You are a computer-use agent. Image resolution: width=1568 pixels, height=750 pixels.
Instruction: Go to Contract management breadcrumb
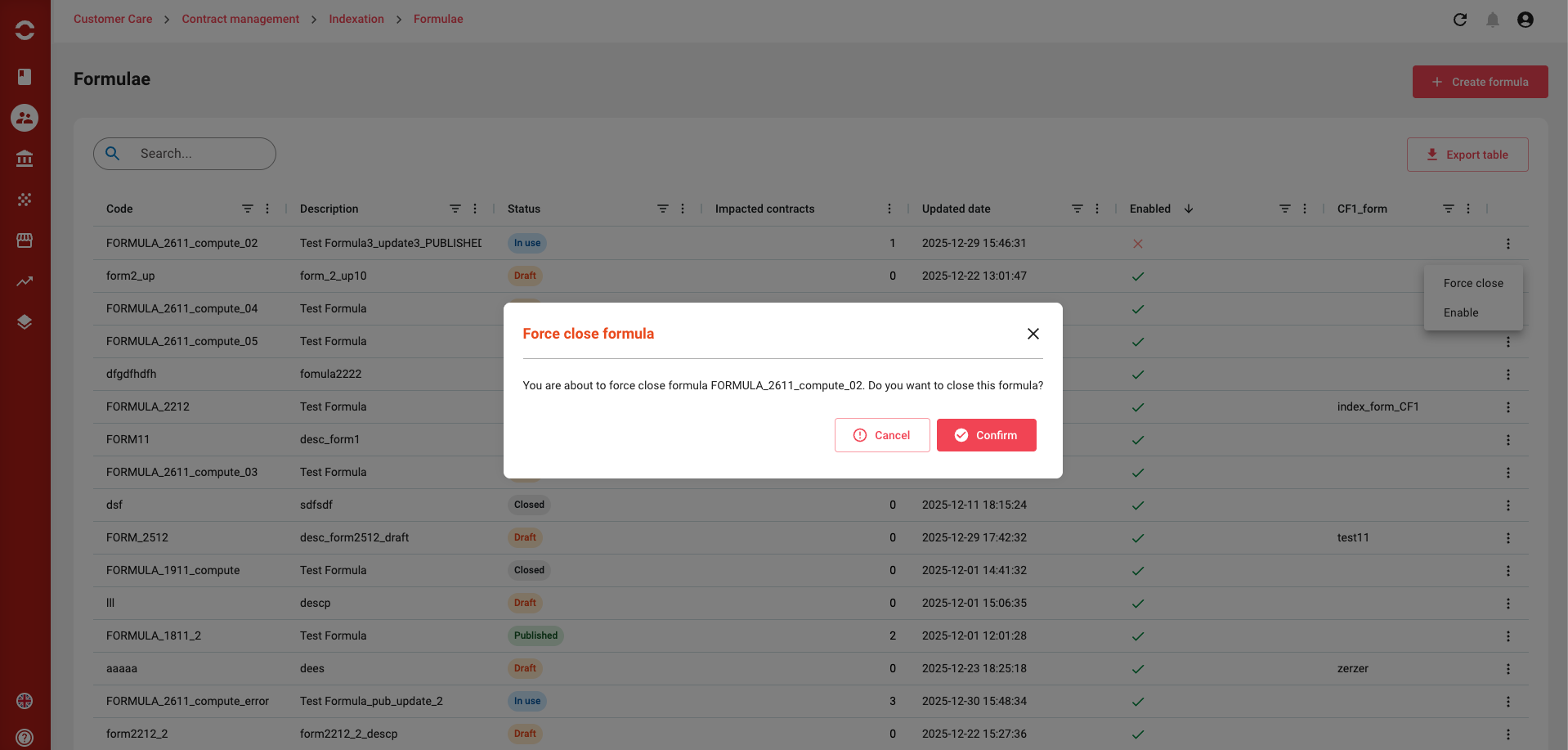240,19
